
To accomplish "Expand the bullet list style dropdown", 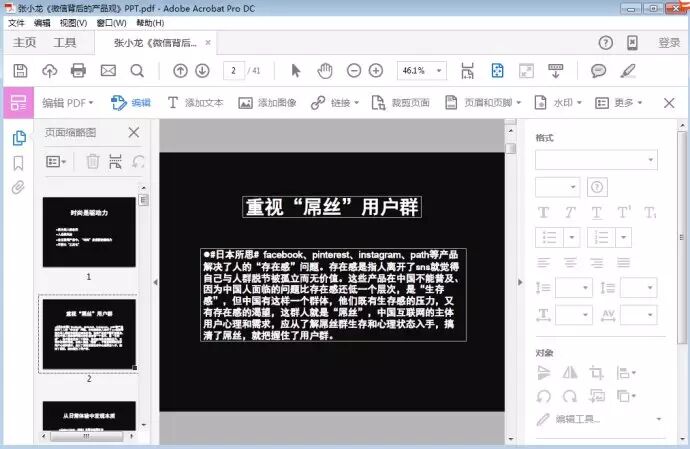I will pyautogui.click(x=571, y=237).
